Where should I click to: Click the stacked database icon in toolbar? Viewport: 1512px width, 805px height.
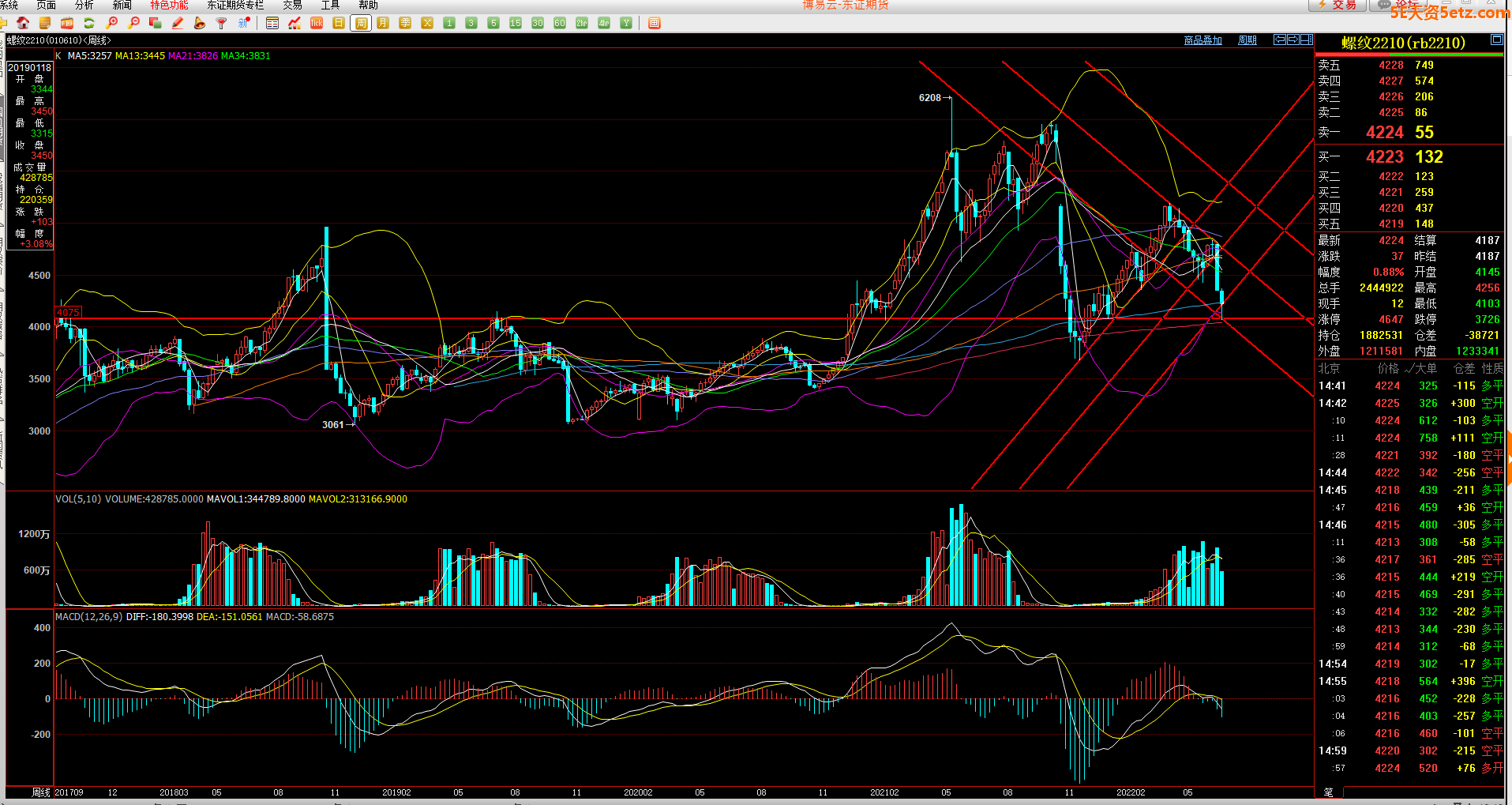click(x=45, y=23)
